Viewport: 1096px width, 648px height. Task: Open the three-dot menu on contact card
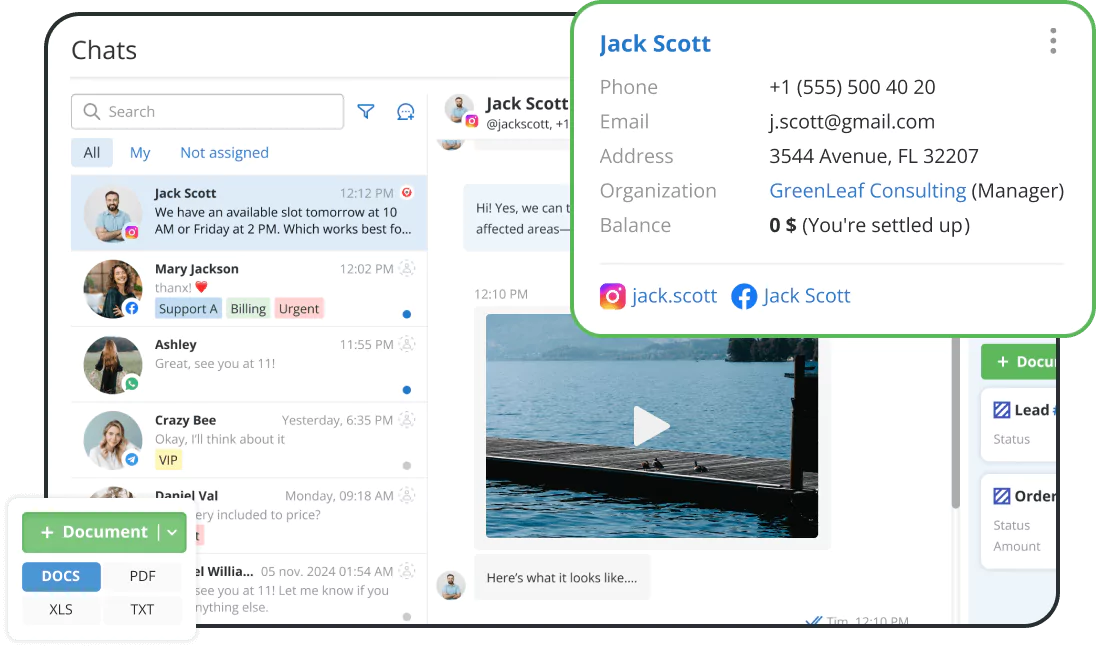(1053, 41)
